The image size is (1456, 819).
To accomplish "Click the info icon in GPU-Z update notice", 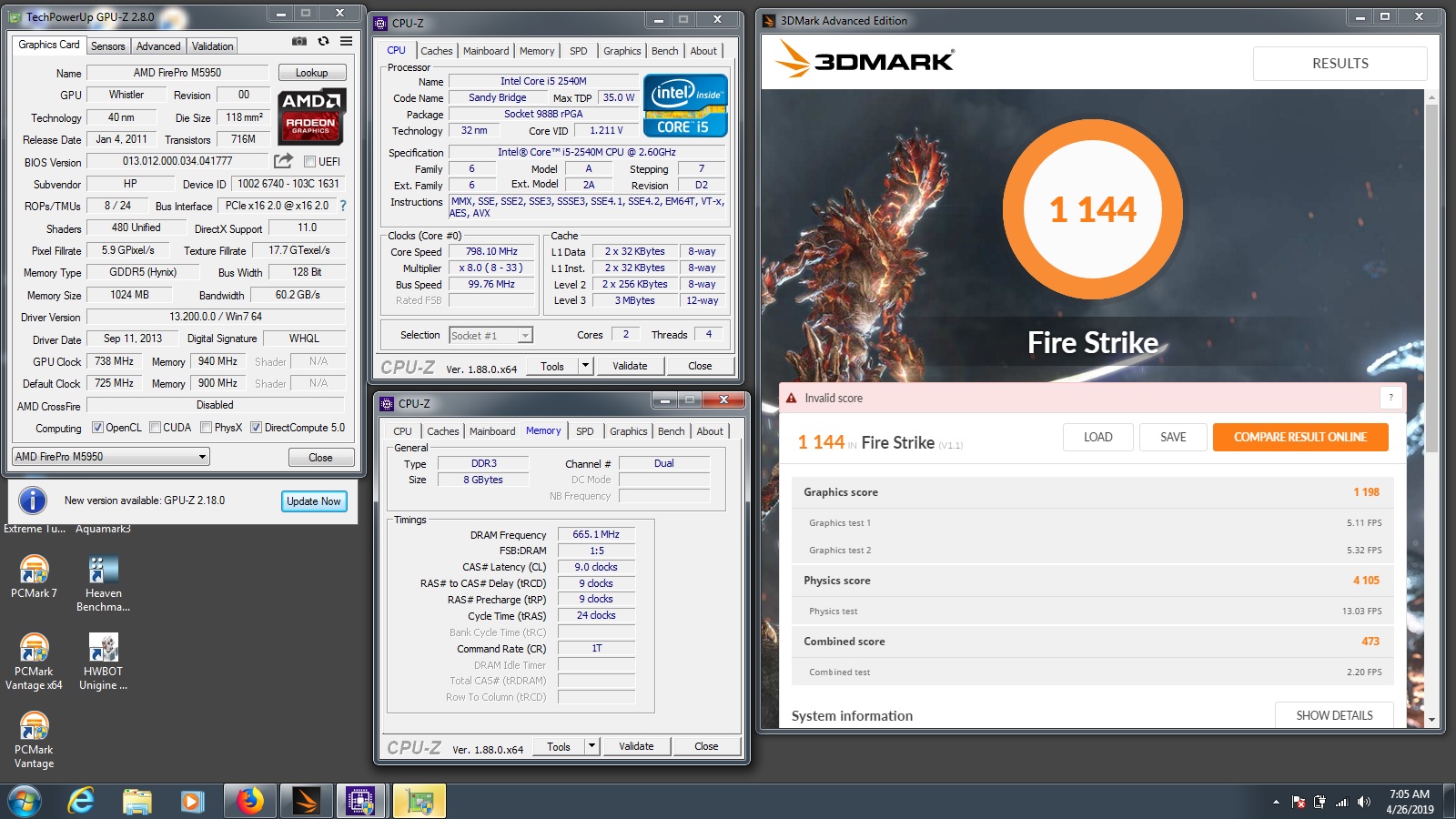I will click(33, 500).
